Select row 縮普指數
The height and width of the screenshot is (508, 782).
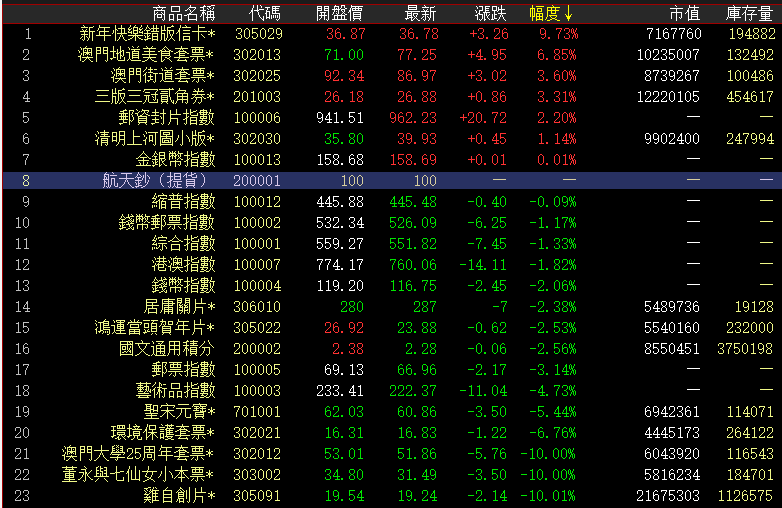[x=392, y=202]
